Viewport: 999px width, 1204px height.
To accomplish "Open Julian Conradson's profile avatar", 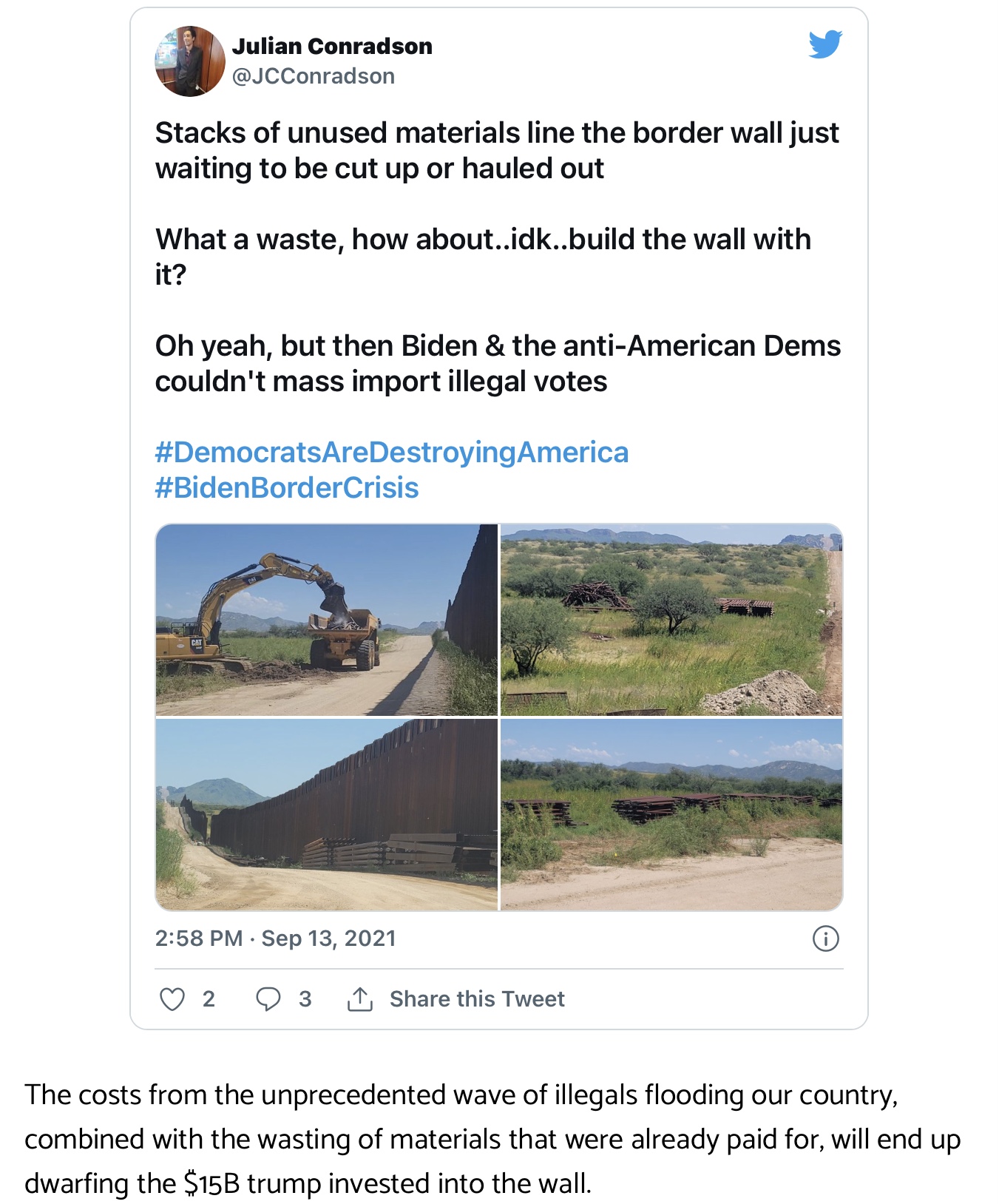I will pos(189,61).
